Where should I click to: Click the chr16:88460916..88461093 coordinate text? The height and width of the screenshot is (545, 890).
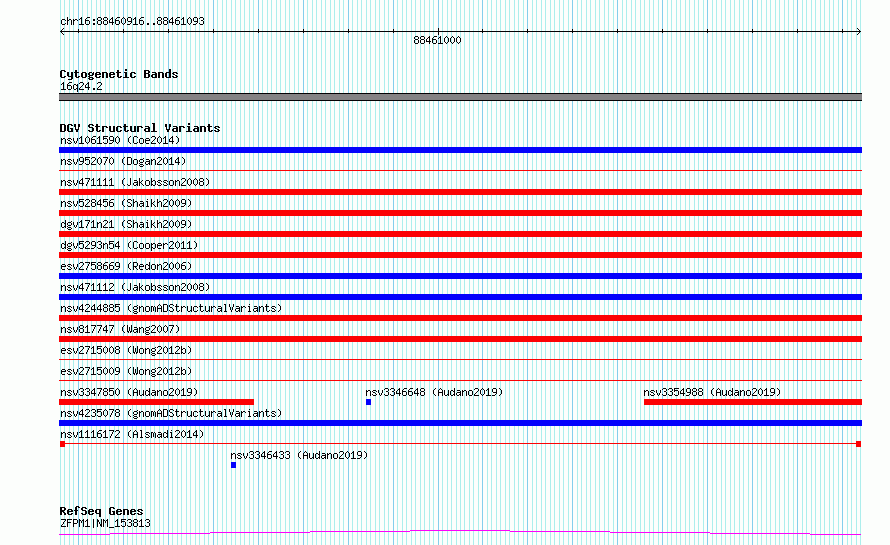pyautogui.click(x=132, y=21)
